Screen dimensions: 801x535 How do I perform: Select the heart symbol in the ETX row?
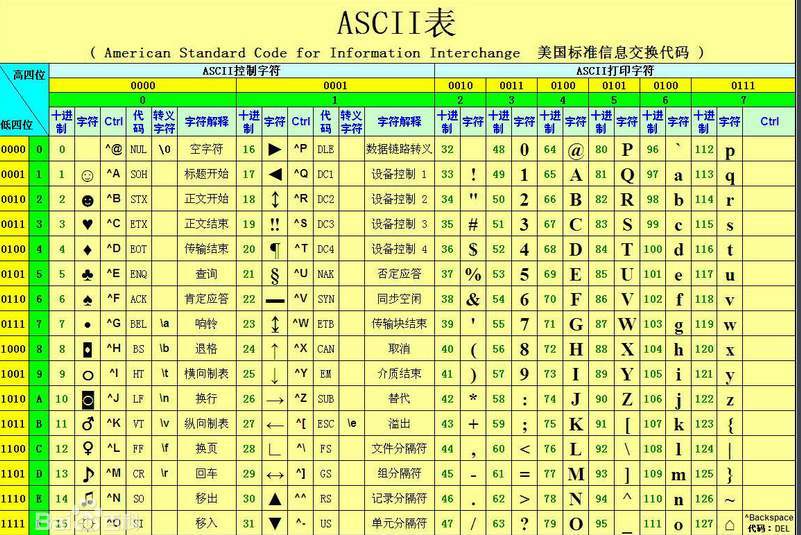point(87,224)
